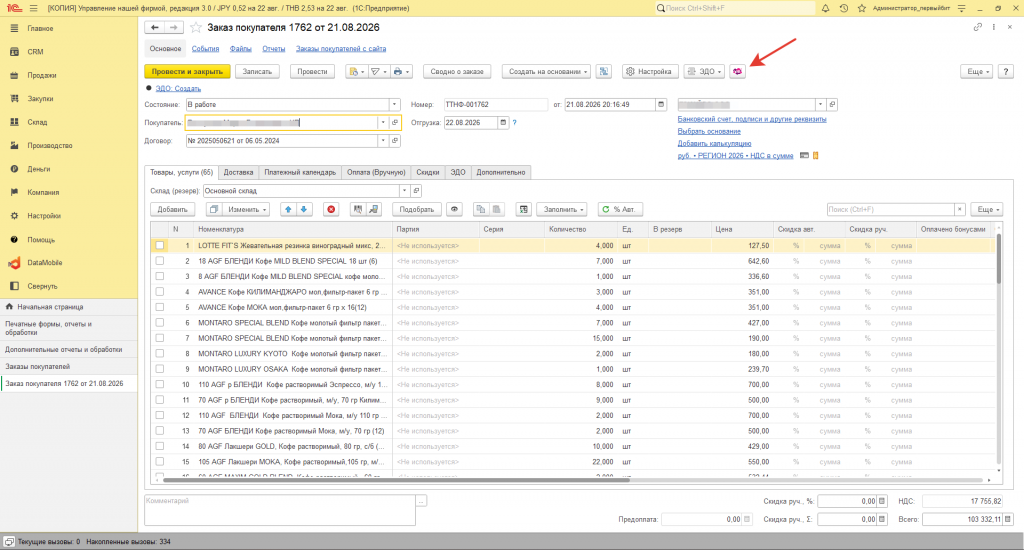Tick checkbox for row 4 AVANCE КИЛИМАНДЖАРО

(159, 292)
